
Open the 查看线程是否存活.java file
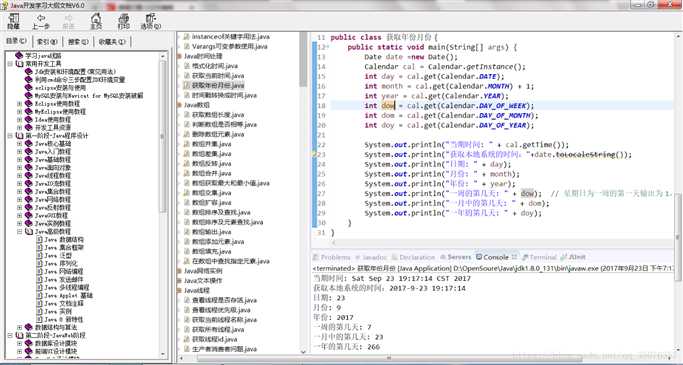[224, 300]
